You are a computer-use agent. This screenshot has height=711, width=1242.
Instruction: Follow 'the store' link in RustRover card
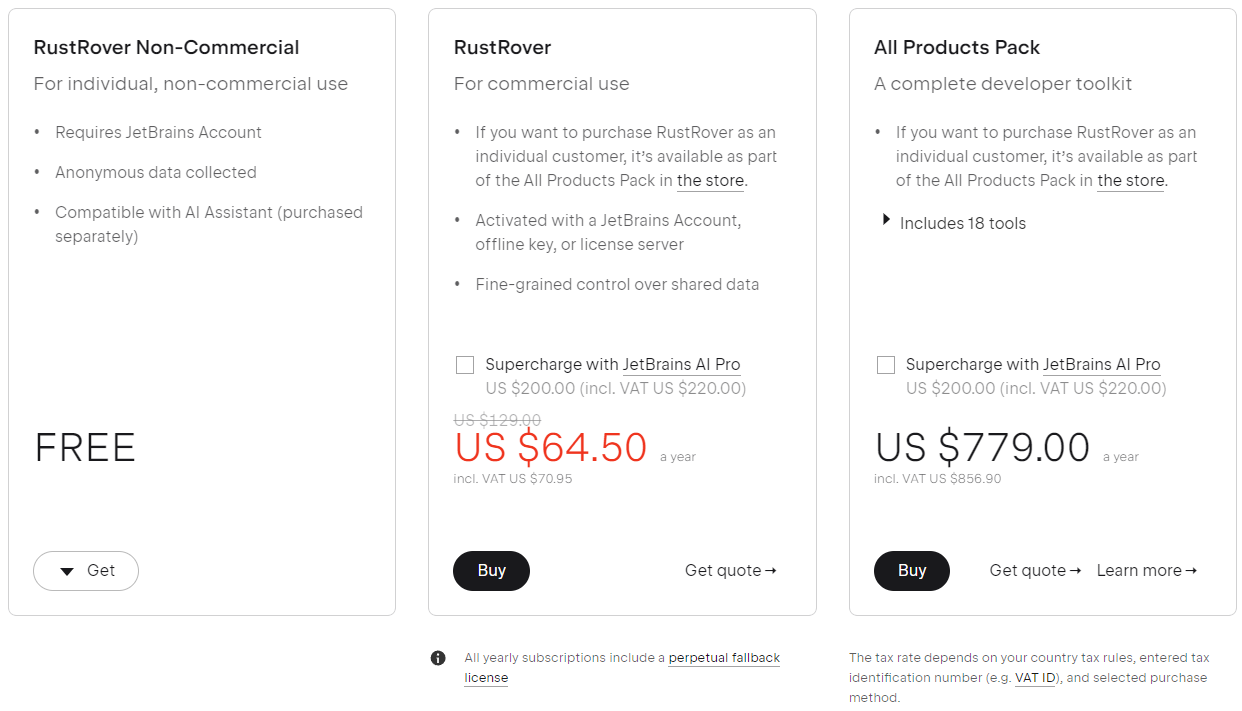point(710,181)
